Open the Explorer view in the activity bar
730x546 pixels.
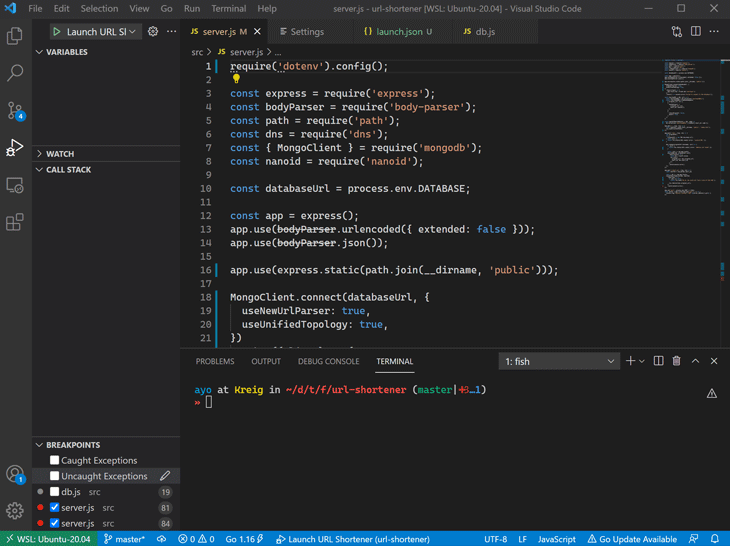point(15,35)
